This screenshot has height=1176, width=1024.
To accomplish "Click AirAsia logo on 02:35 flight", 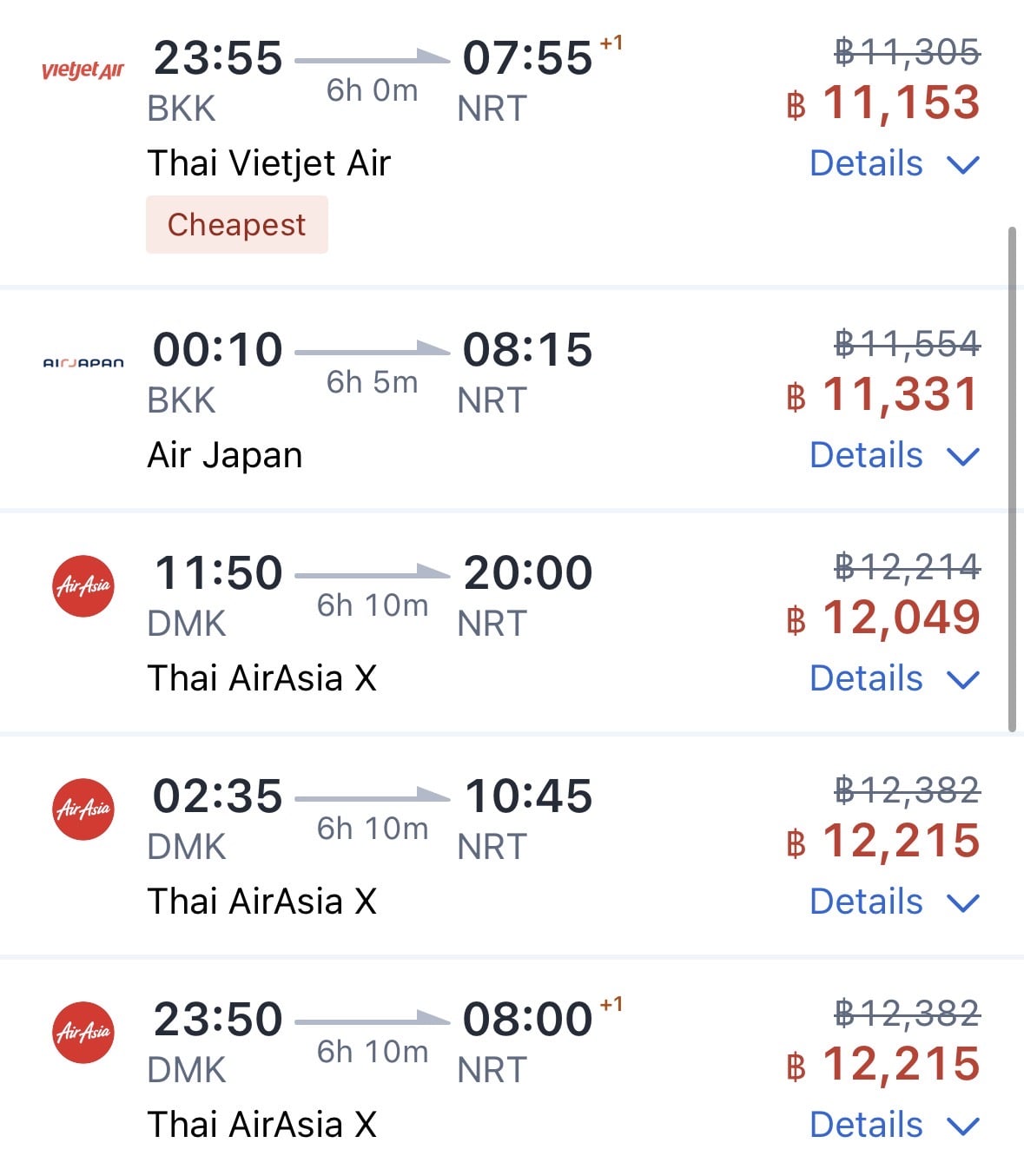I will [83, 809].
